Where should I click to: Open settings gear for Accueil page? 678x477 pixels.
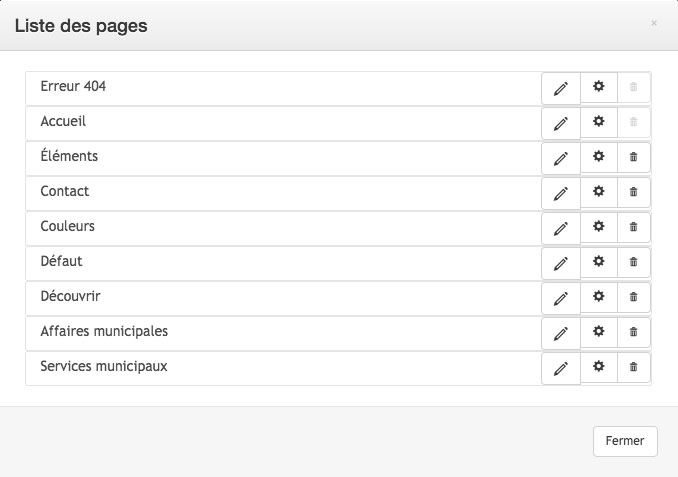coord(598,122)
